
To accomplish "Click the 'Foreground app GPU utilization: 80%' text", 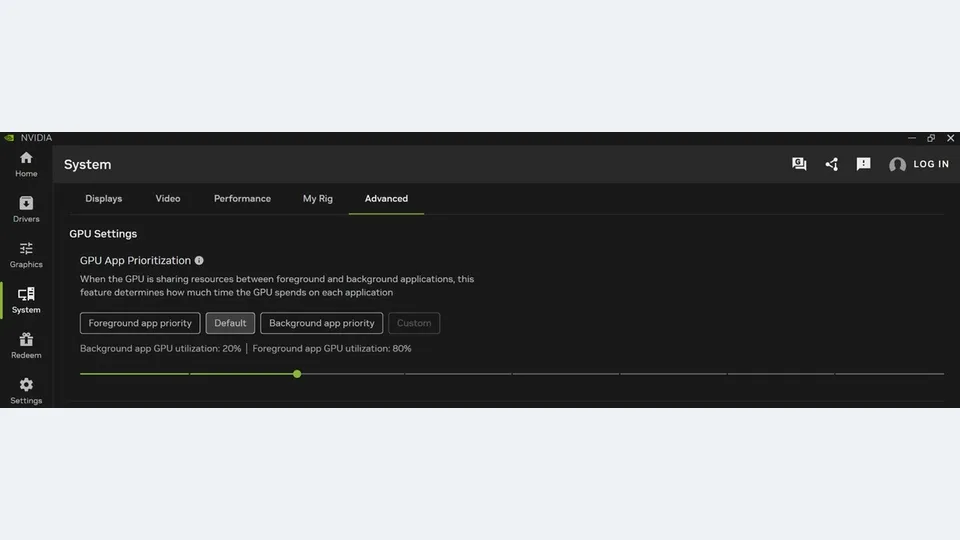I will pyautogui.click(x=332, y=348).
